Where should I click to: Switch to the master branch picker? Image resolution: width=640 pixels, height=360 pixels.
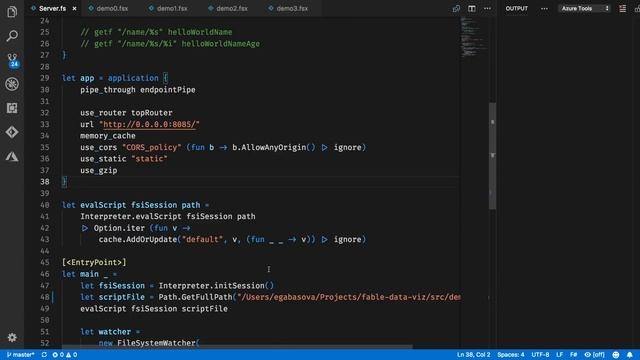tap(20, 355)
